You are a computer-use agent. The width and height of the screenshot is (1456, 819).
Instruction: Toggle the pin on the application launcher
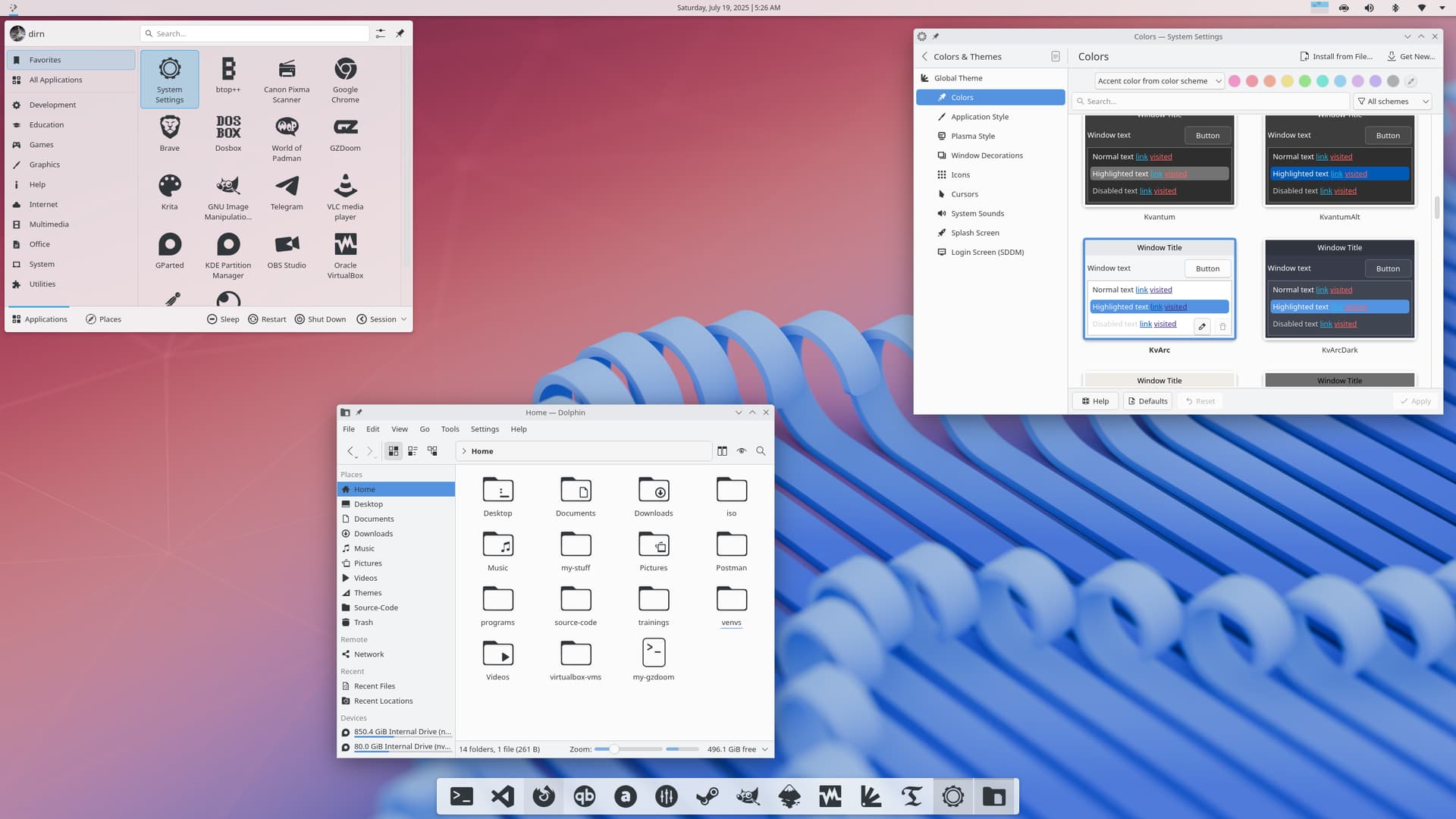click(x=400, y=33)
